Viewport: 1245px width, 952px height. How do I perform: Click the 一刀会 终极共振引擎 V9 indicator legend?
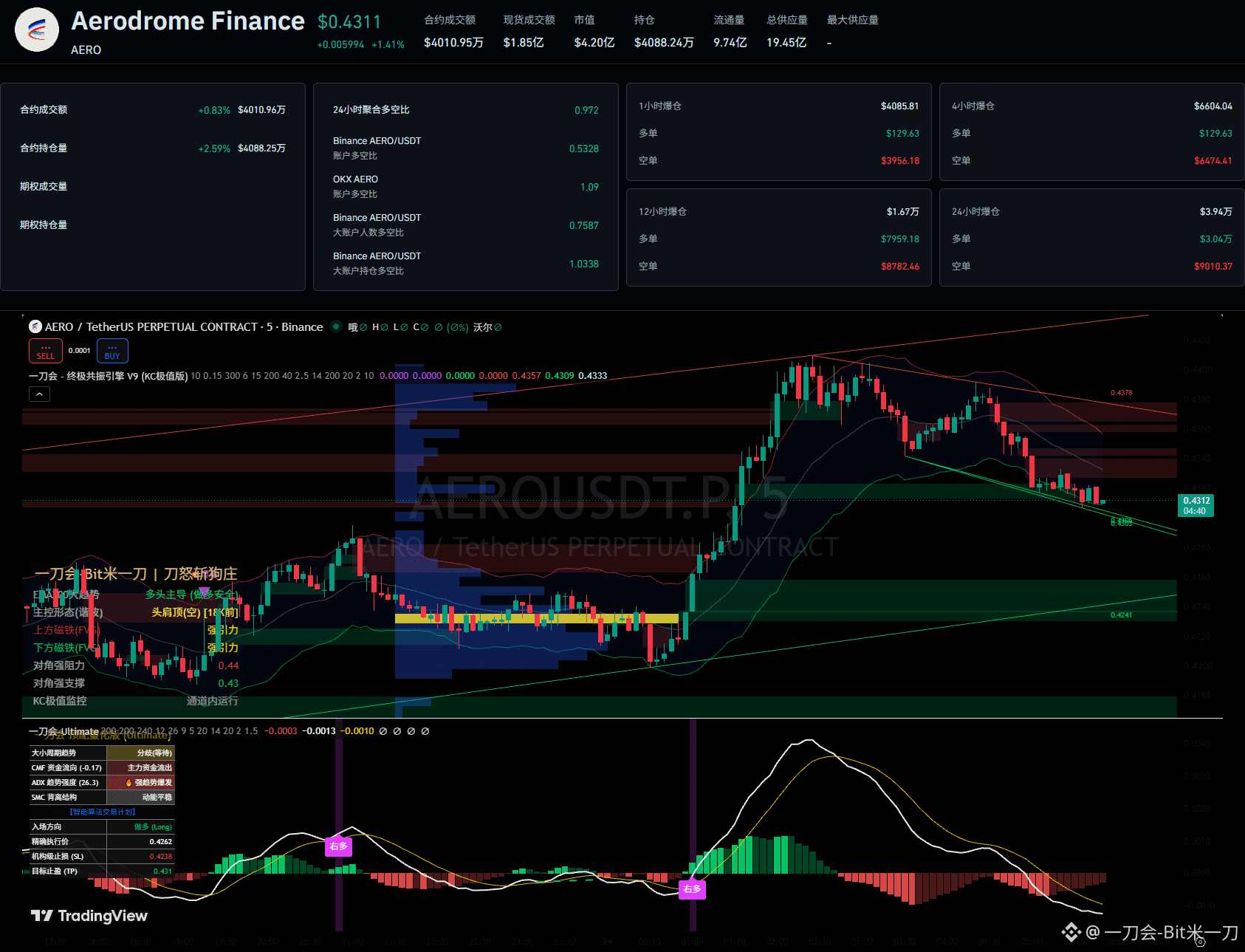(x=109, y=376)
